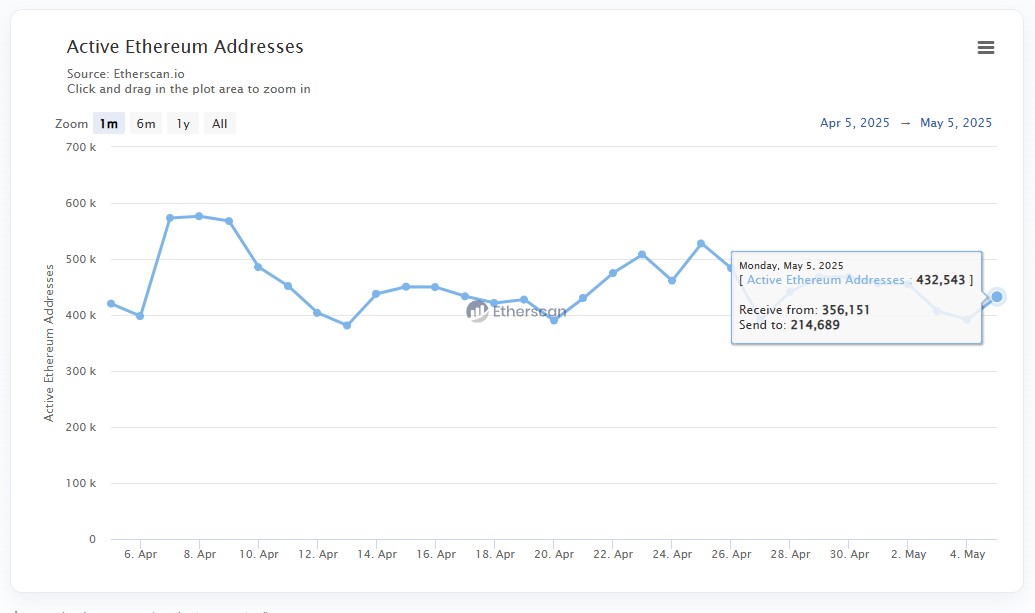Click the Apr 9 data point
Screen dimensions: 1035x613
pyautogui.click(x=229, y=221)
